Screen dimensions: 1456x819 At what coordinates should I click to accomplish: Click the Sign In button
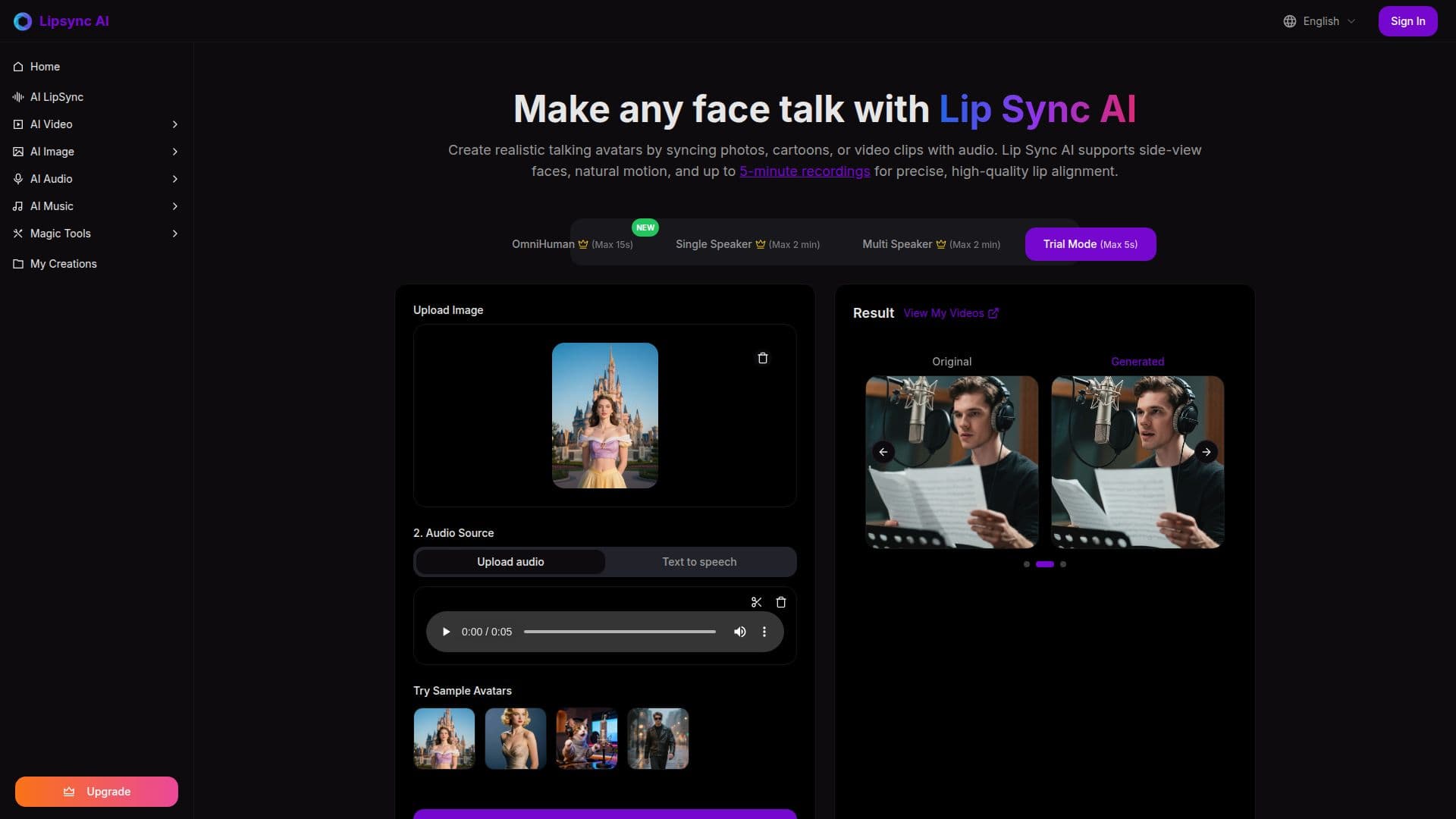click(x=1407, y=21)
